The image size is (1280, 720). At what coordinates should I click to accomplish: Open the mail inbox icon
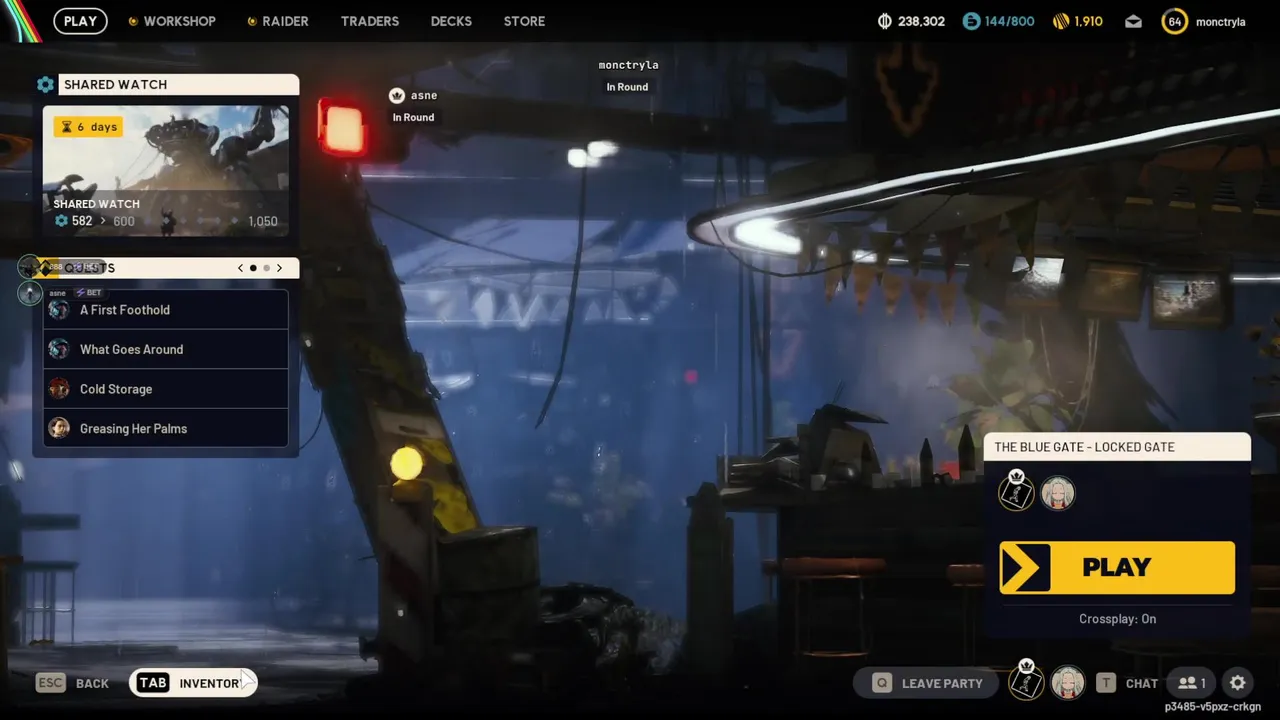point(1133,21)
